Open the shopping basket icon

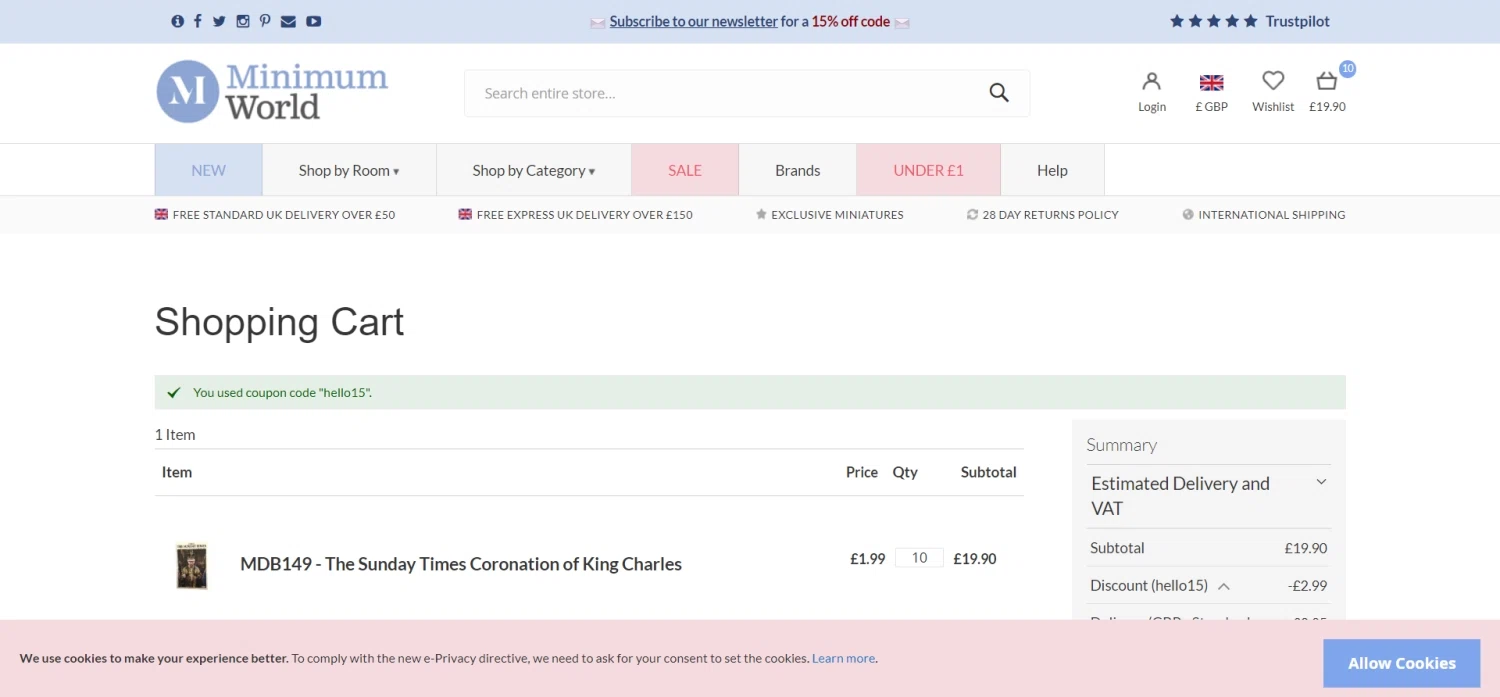[x=1327, y=82]
